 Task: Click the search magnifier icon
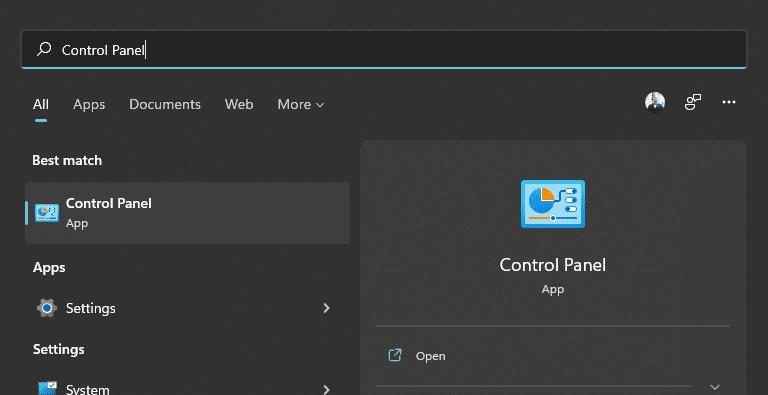[44, 49]
